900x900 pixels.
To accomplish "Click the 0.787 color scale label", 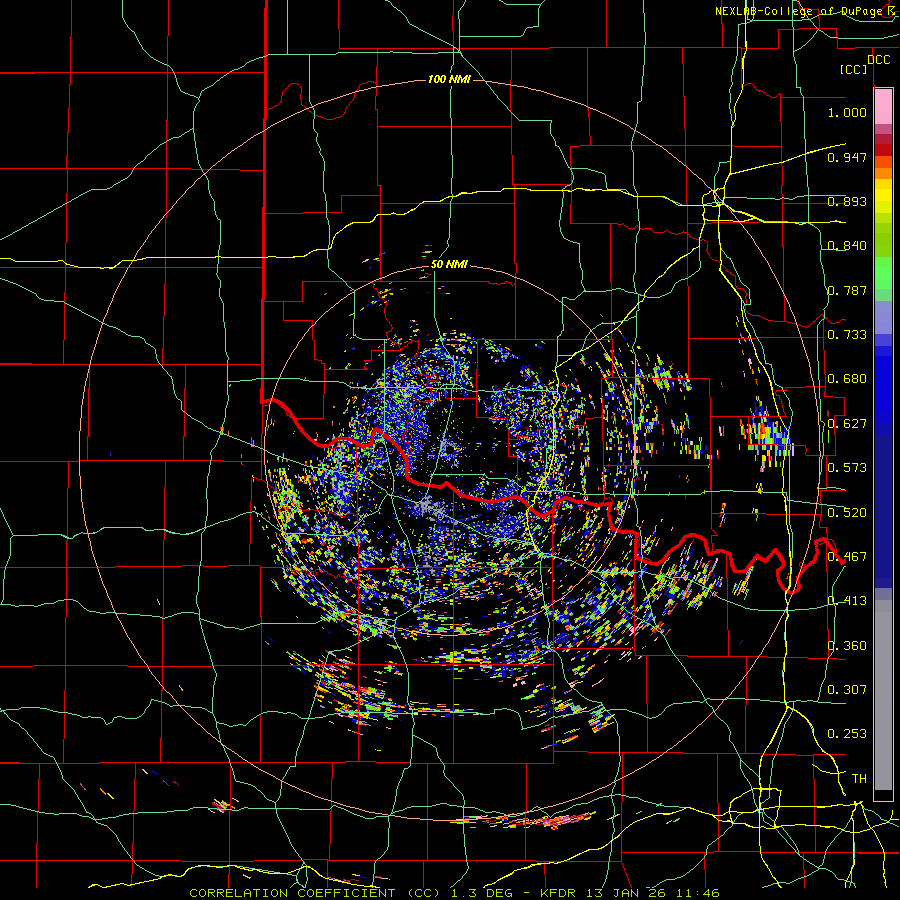I will click(x=847, y=290).
